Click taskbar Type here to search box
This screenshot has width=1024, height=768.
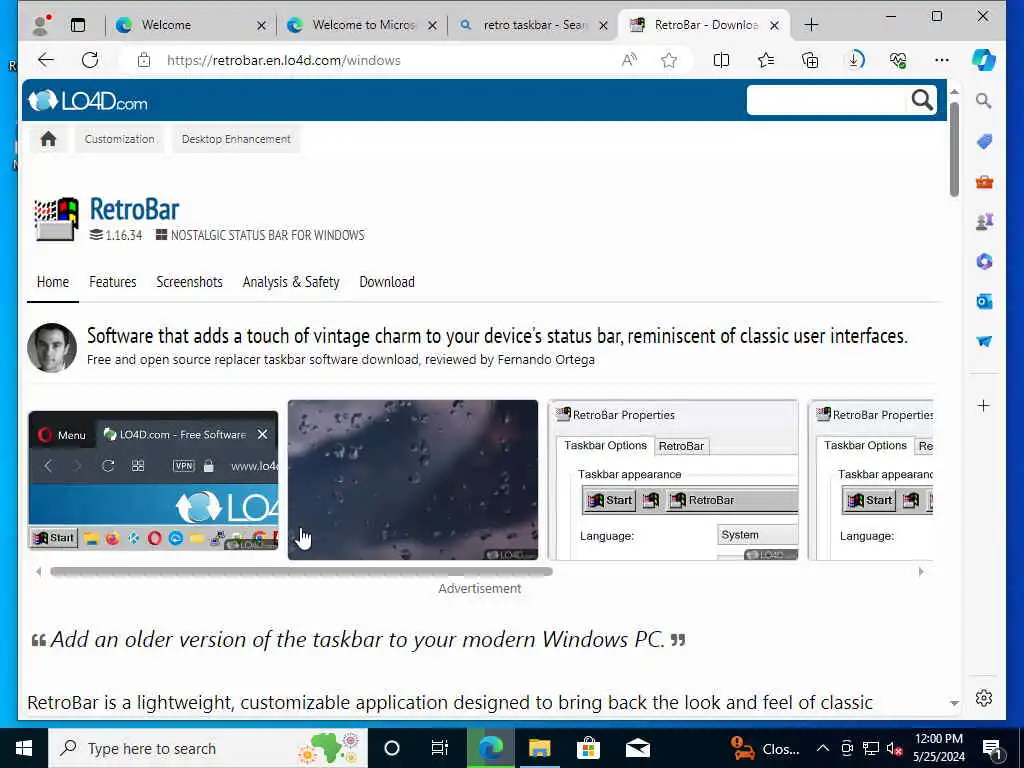[208, 748]
